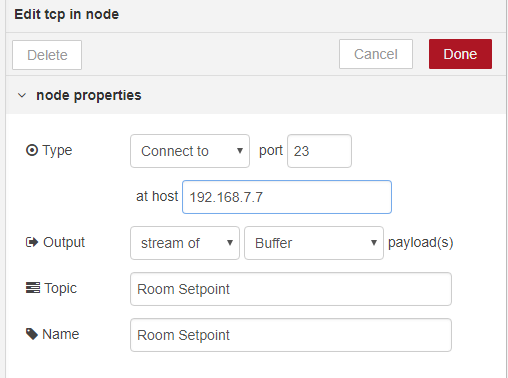The width and height of the screenshot is (508, 378).
Task: Collapse the node properties chevron
Action: pyautogui.click(x=22, y=96)
